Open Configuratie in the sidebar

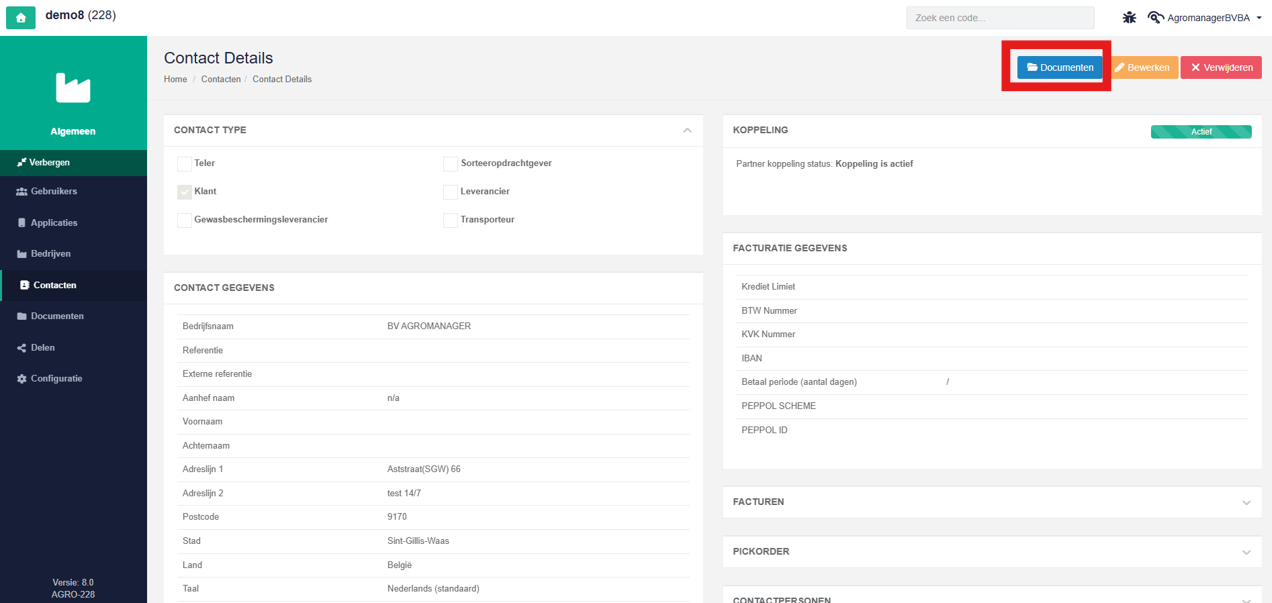pyautogui.click(x=73, y=379)
